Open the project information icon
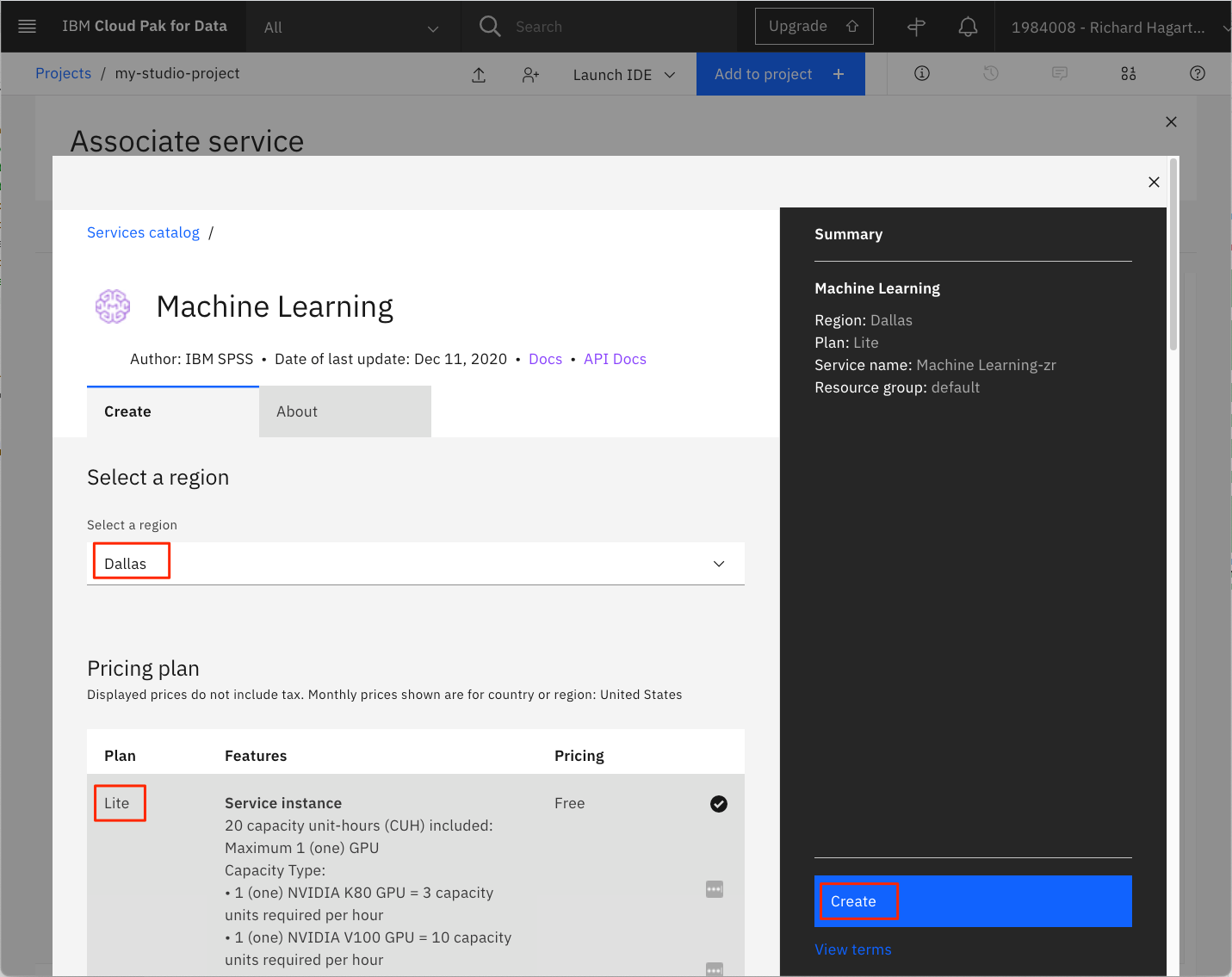 (x=922, y=73)
